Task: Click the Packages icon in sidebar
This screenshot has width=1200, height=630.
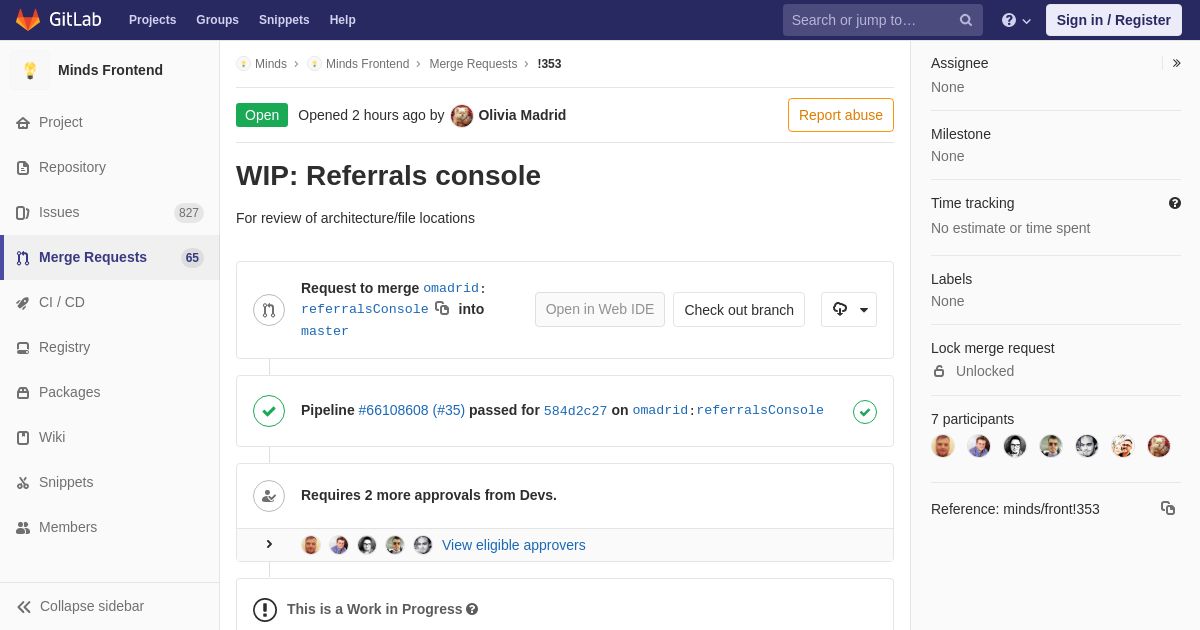Action: point(23,393)
